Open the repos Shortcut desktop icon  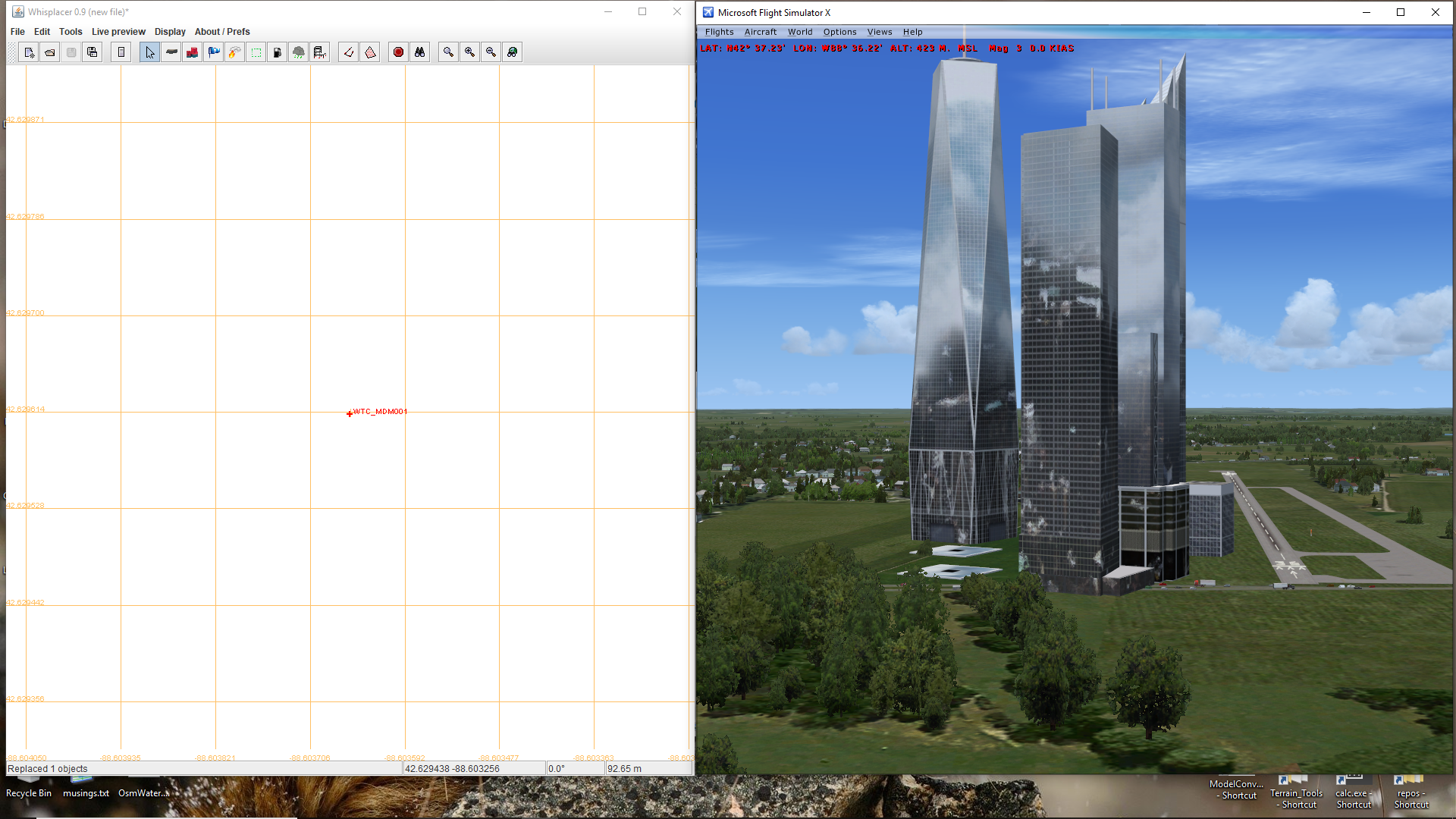[1410, 792]
